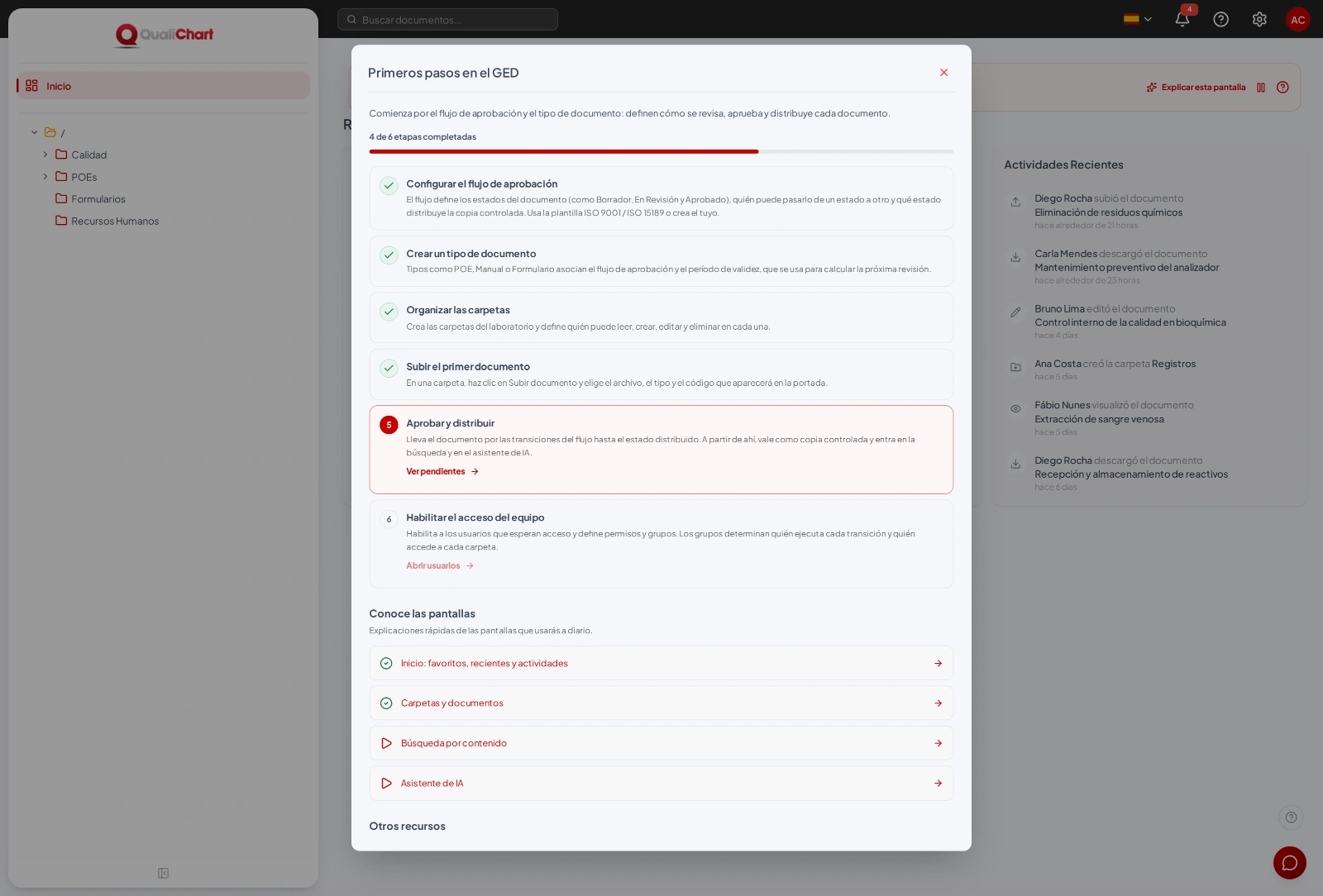
Task: Click arrow on Asistente de IA row
Action: coord(938,784)
